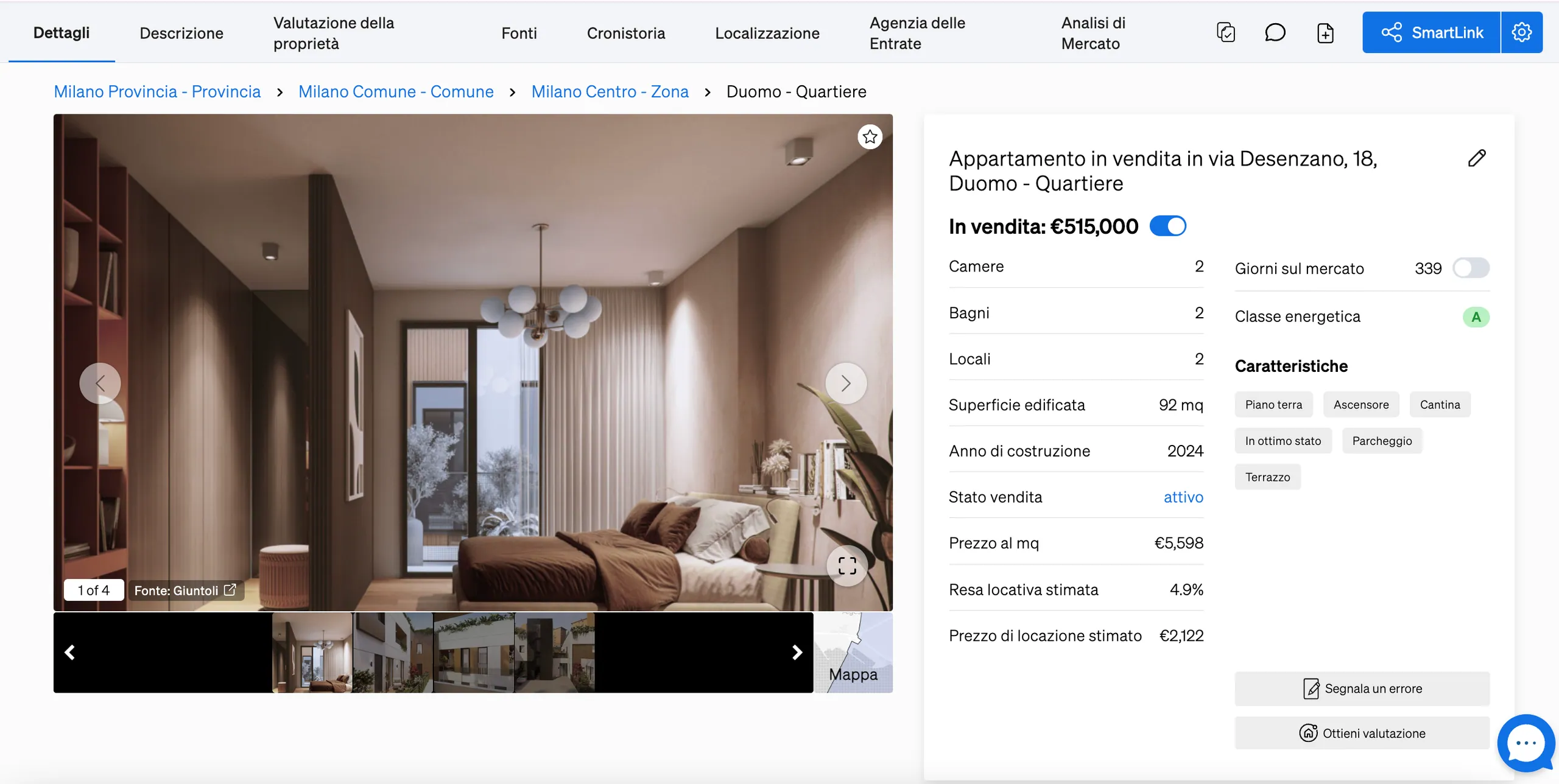Select the fourth facade thumbnail
The height and width of the screenshot is (784, 1559).
pyautogui.click(x=554, y=653)
